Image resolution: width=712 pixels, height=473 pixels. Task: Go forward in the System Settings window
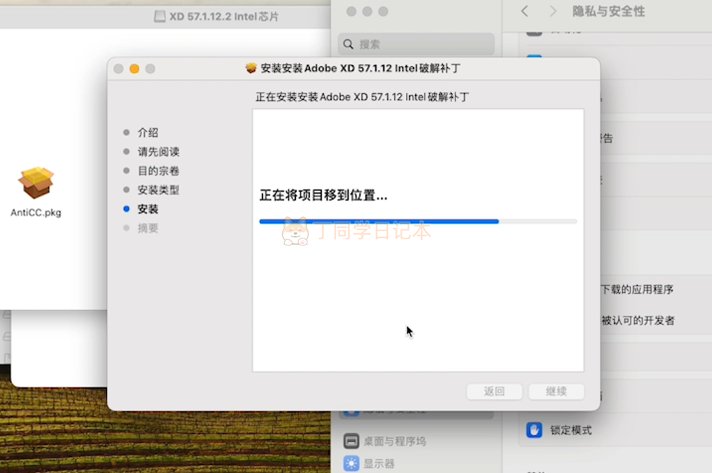pos(553,11)
